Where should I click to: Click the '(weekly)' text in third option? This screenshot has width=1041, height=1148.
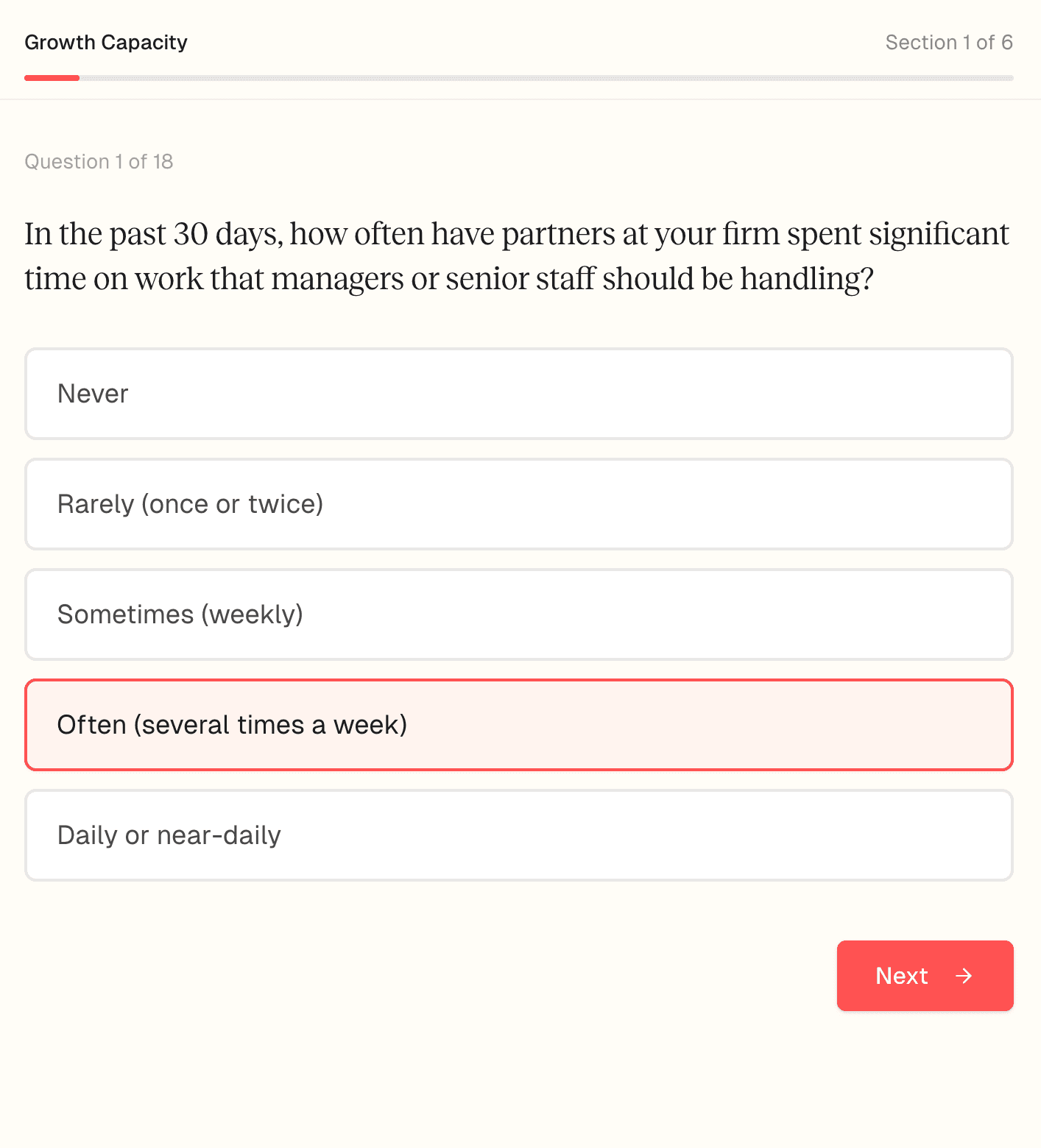click(253, 614)
